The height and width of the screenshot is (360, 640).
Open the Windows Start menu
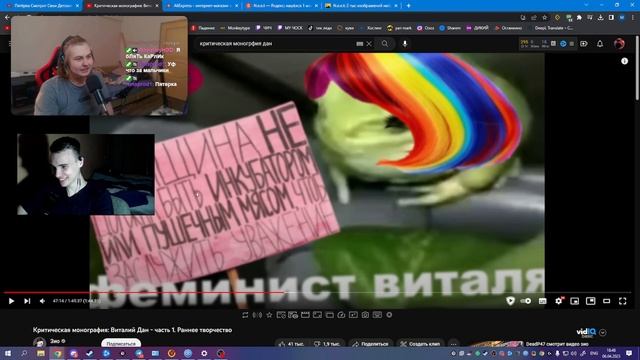coord(8,353)
